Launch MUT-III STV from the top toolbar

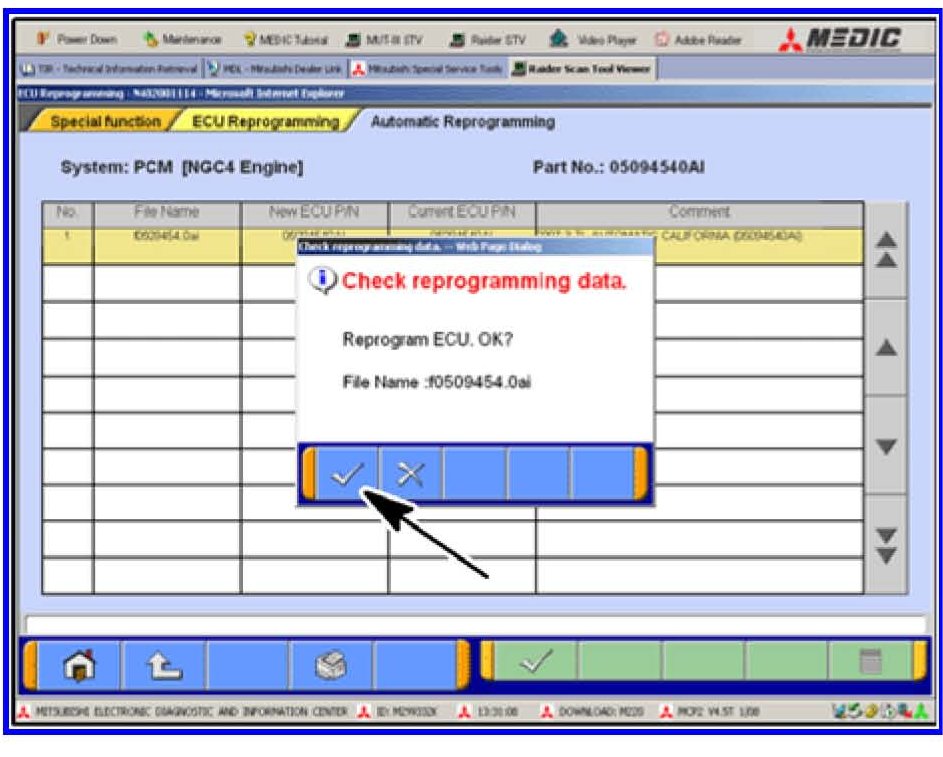click(385, 40)
